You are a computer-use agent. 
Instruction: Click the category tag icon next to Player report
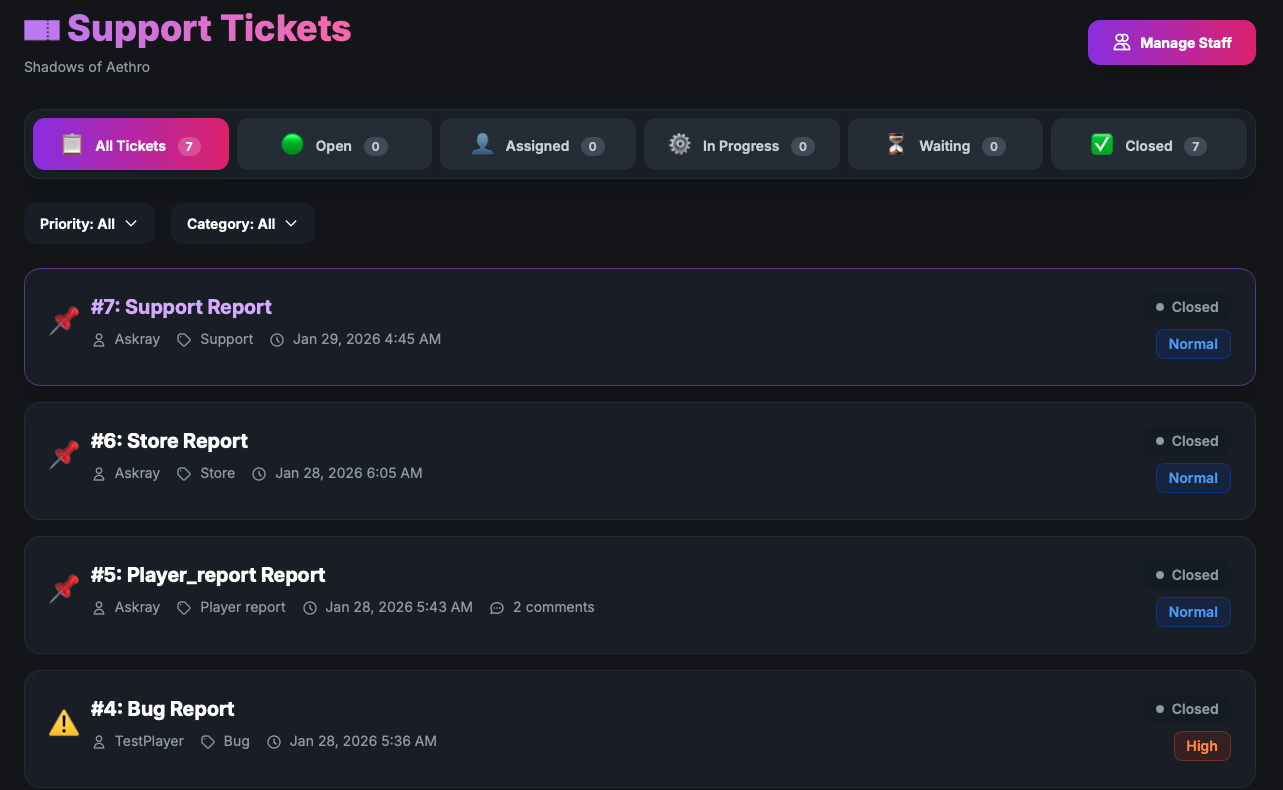point(183,607)
